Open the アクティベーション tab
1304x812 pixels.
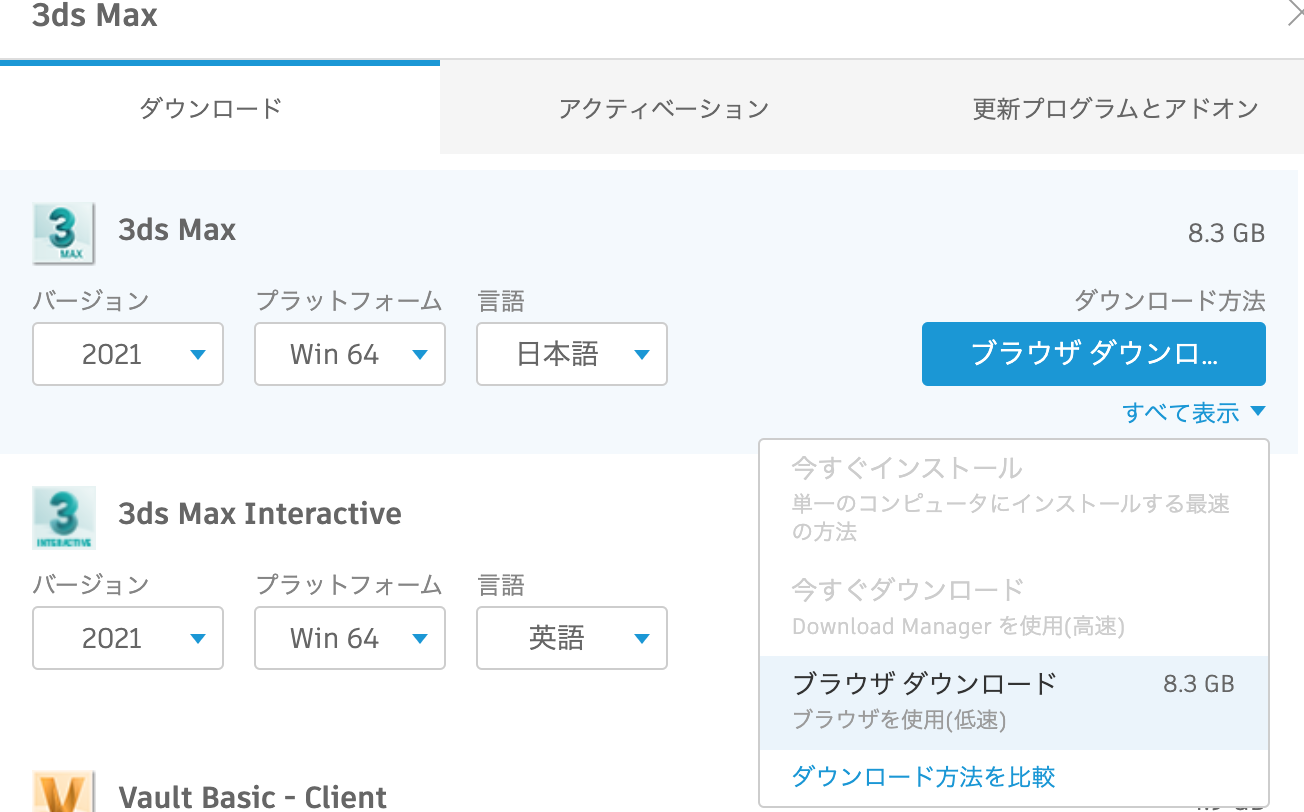(x=663, y=108)
